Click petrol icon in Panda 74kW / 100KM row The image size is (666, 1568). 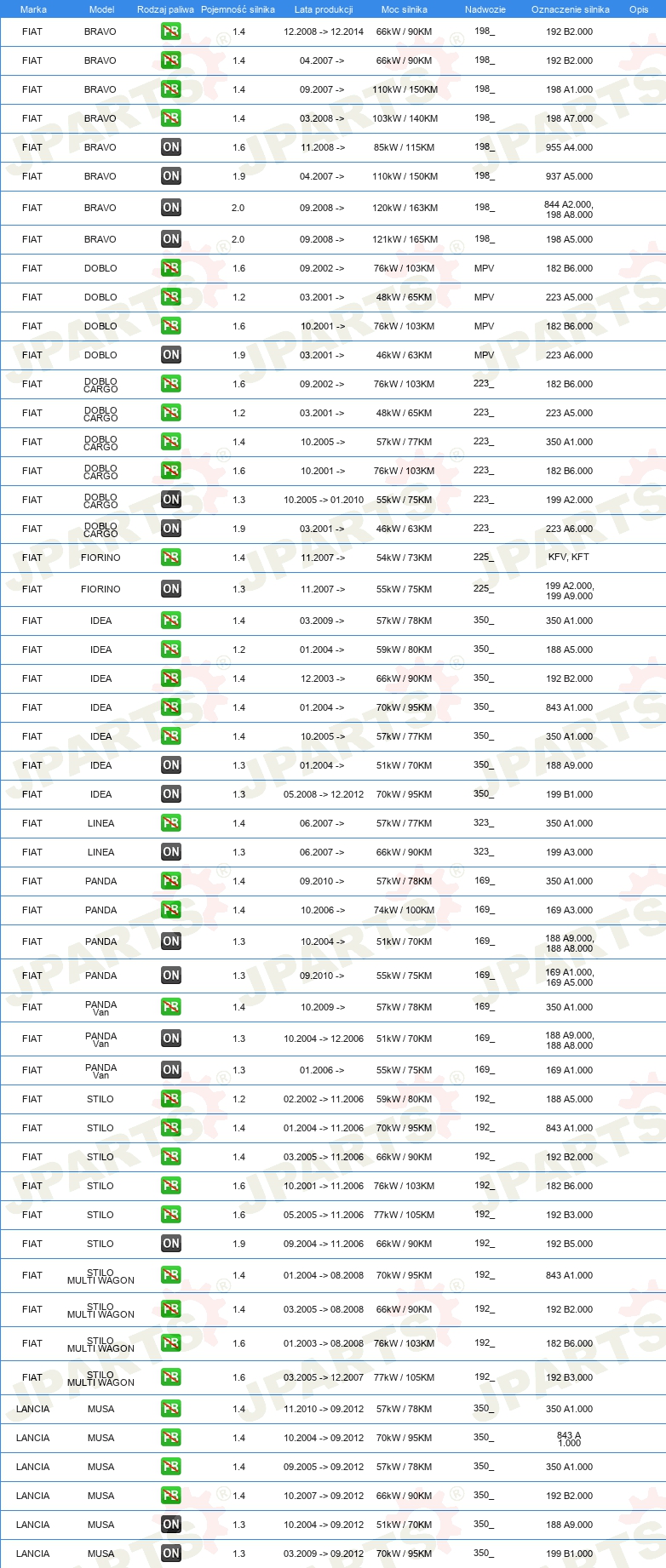tap(171, 910)
